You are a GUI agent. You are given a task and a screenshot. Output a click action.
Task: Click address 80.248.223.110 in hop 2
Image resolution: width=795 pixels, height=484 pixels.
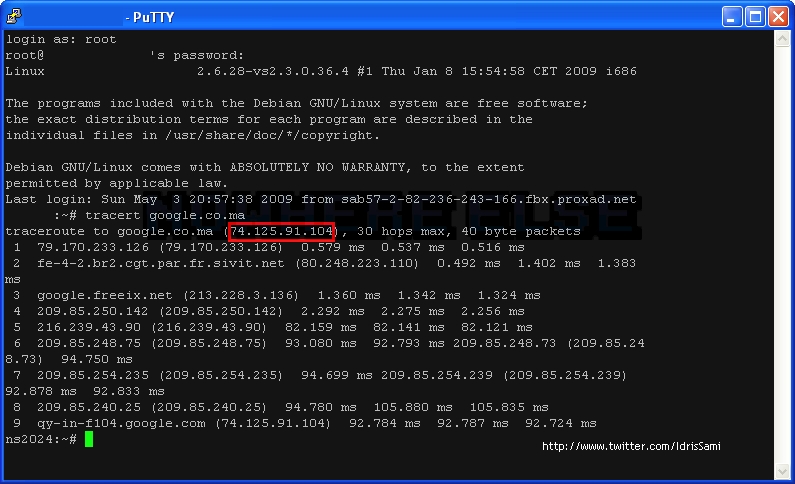click(x=356, y=264)
